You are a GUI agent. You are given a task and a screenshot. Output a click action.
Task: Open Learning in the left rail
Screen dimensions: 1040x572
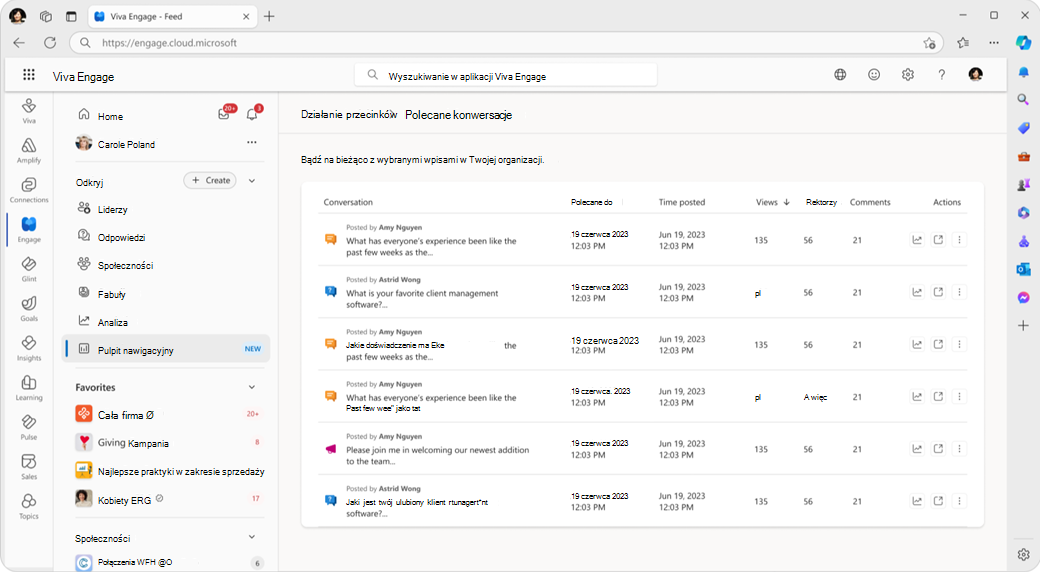(x=29, y=388)
